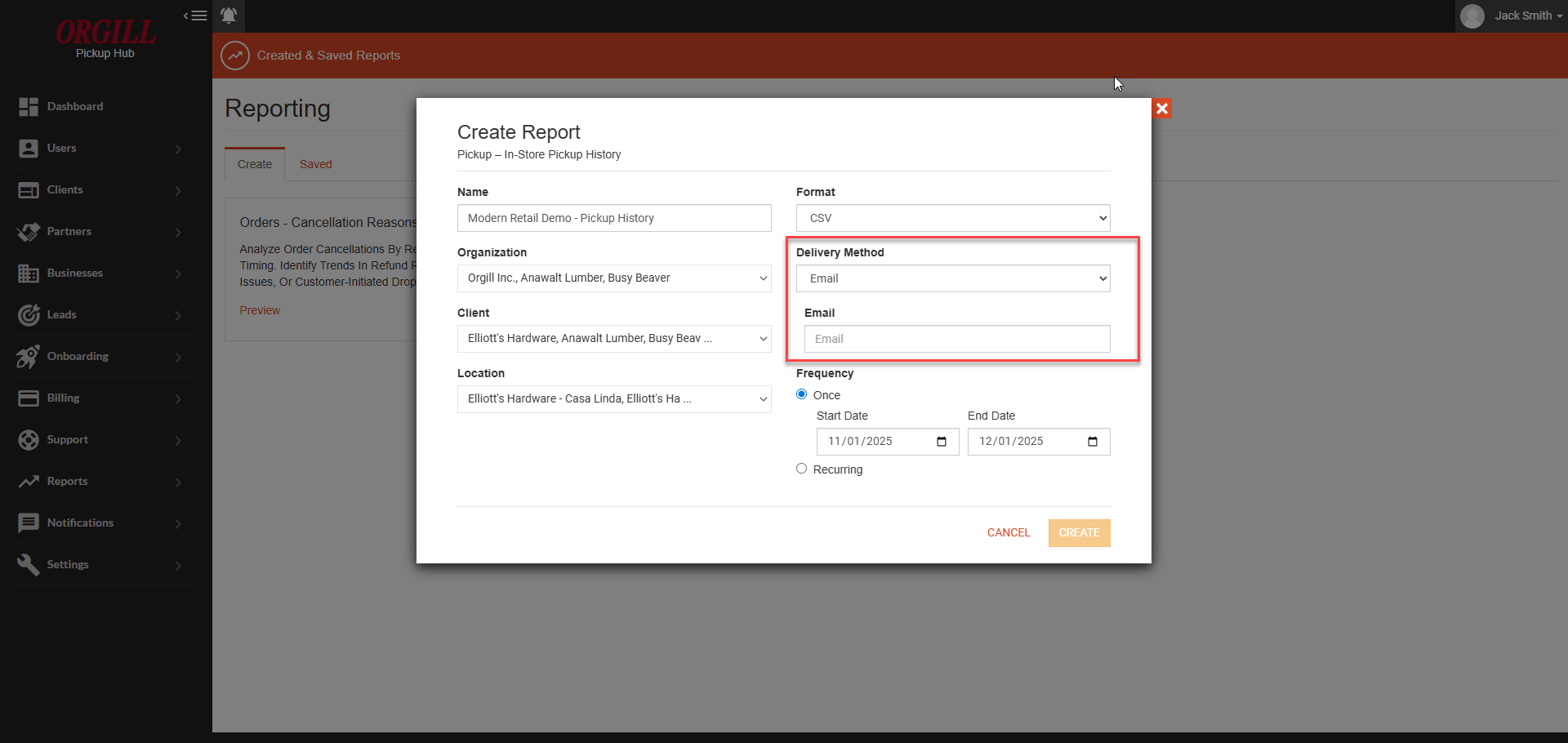Click the Reporting page heading
This screenshot has height=743, width=1568.
pyautogui.click(x=278, y=109)
